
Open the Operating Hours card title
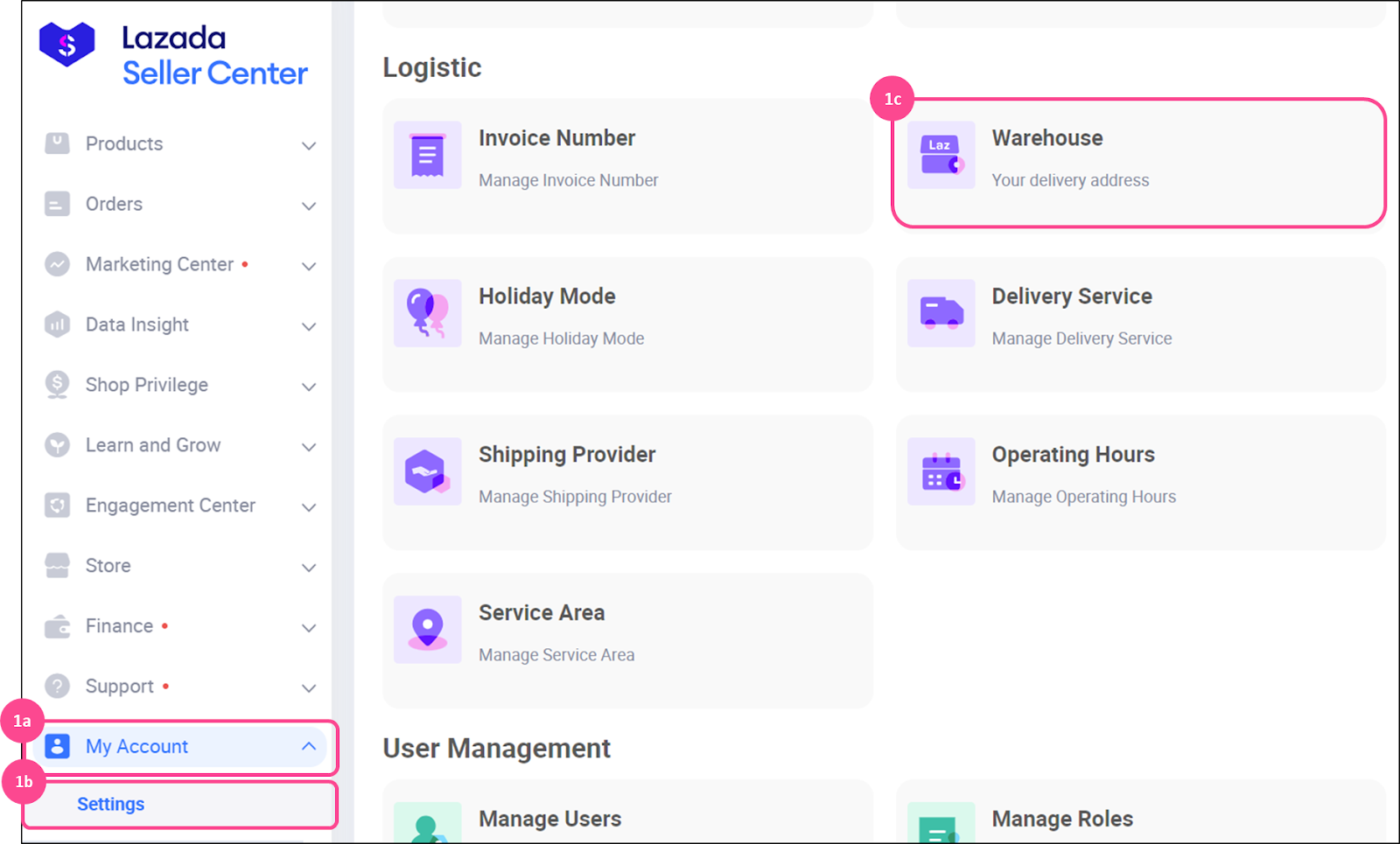(1073, 455)
